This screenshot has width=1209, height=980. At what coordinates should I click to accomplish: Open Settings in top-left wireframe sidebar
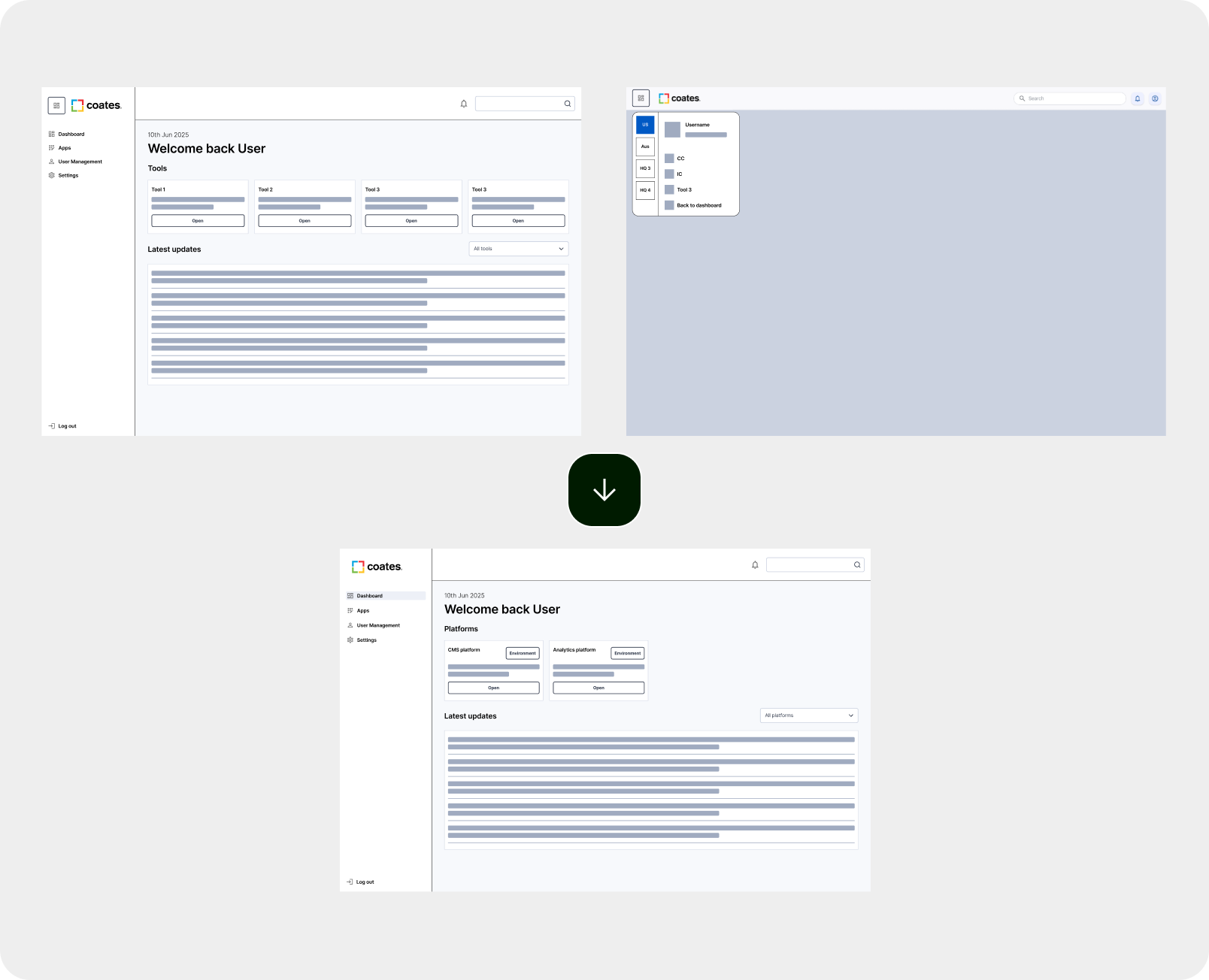pos(63,175)
